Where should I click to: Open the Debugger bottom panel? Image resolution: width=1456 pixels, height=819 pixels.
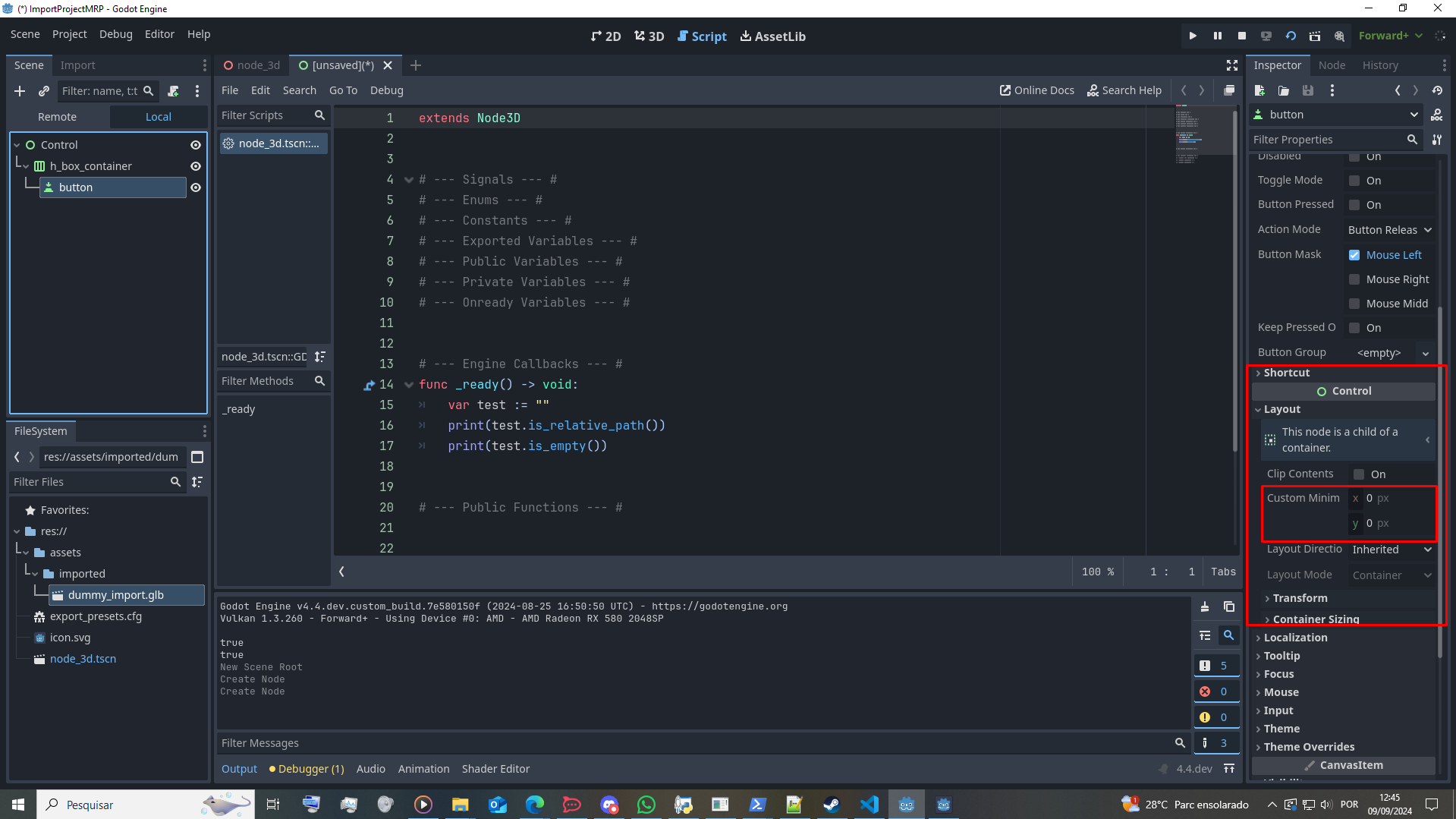[x=307, y=769]
